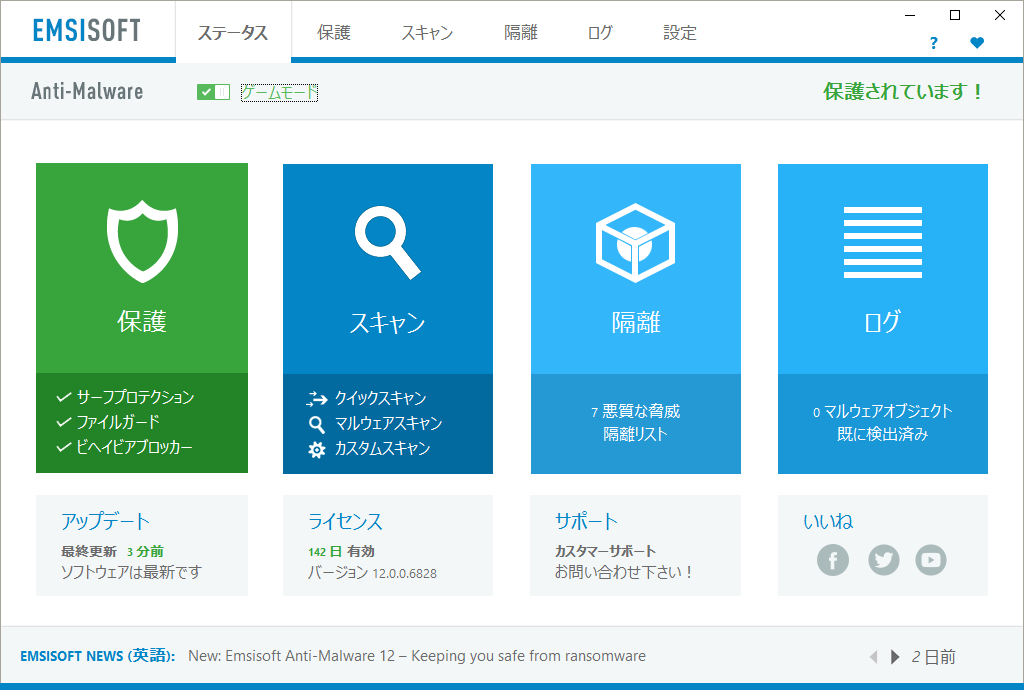Open the 隔離 tab in the top menu
The height and width of the screenshot is (690, 1024).
coord(520,32)
